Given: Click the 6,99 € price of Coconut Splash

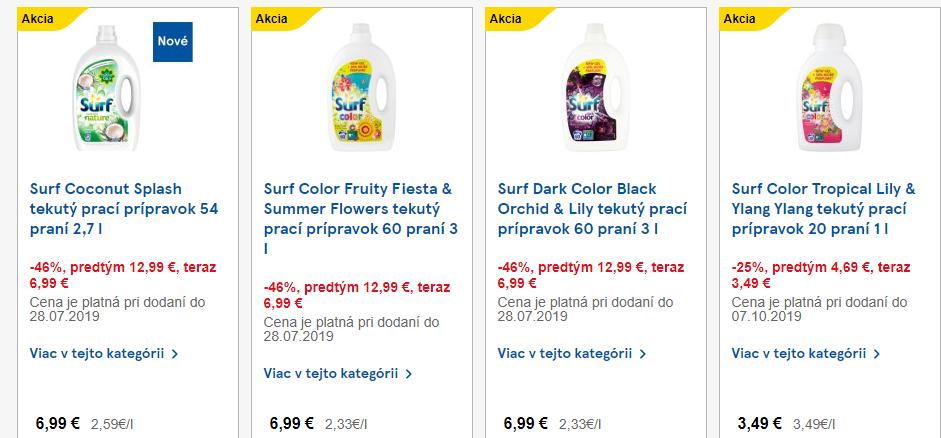Looking at the screenshot, I should point(57,423).
